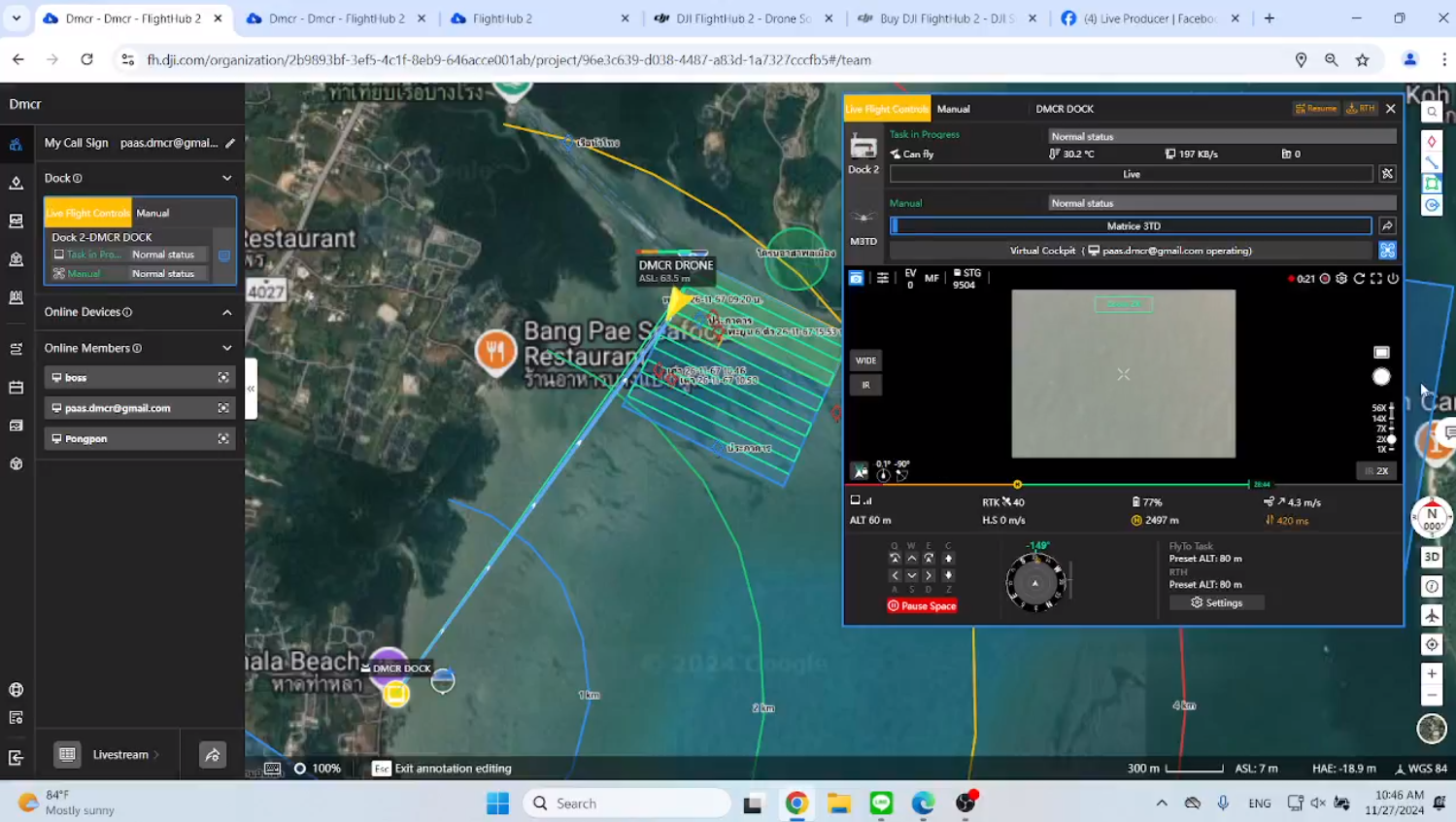Click the RTH return-to-home button
The height and width of the screenshot is (822, 1456).
pos(1361,109)
